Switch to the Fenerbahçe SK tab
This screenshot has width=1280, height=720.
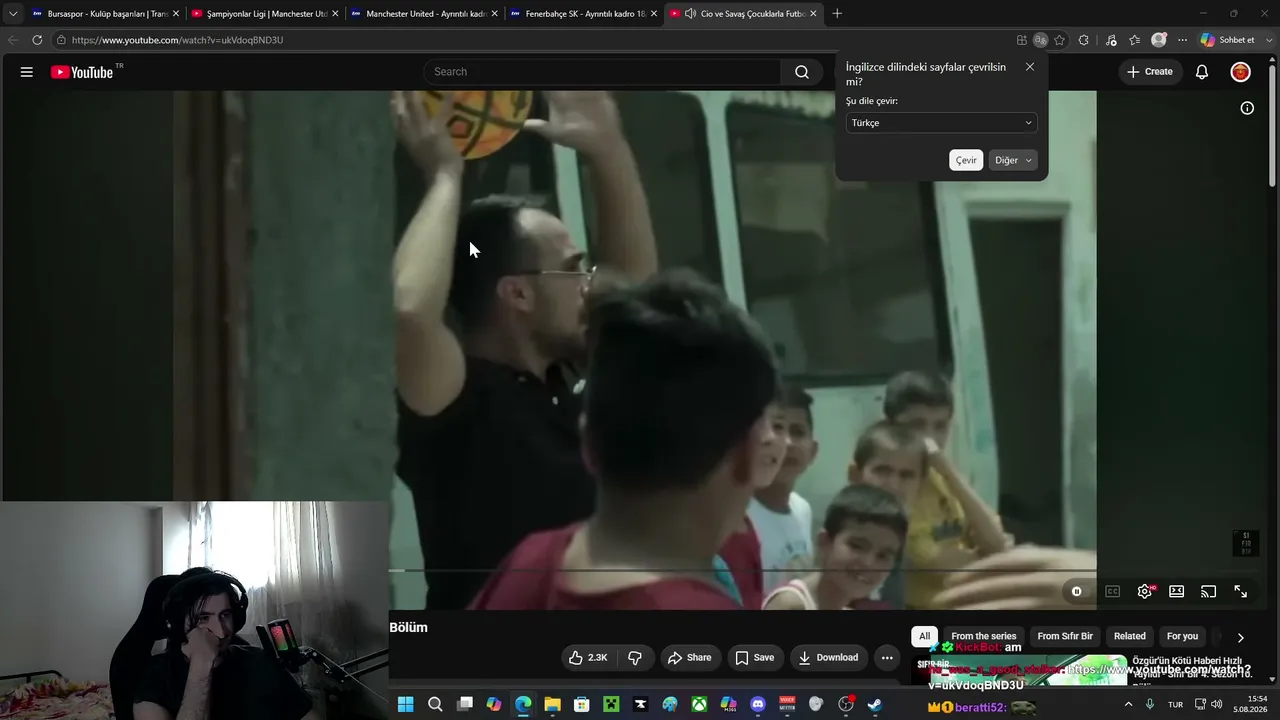coord(582,14)
